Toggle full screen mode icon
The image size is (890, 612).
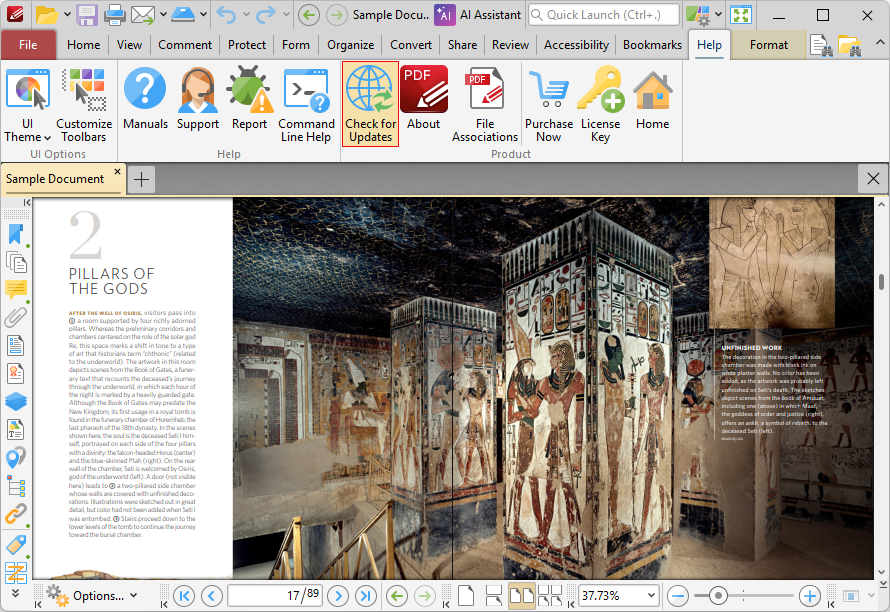coord(741,15)
